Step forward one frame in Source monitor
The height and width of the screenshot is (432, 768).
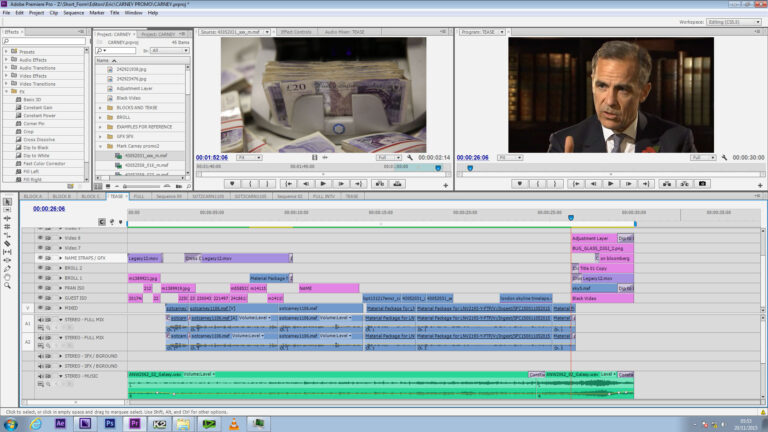[x=341, y=184]
